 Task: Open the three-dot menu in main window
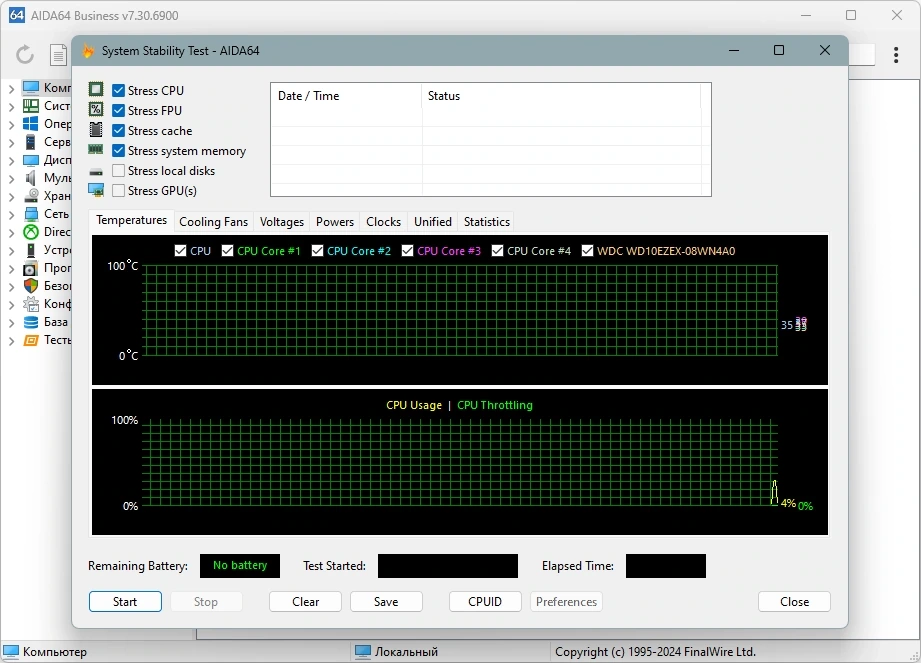896,55
